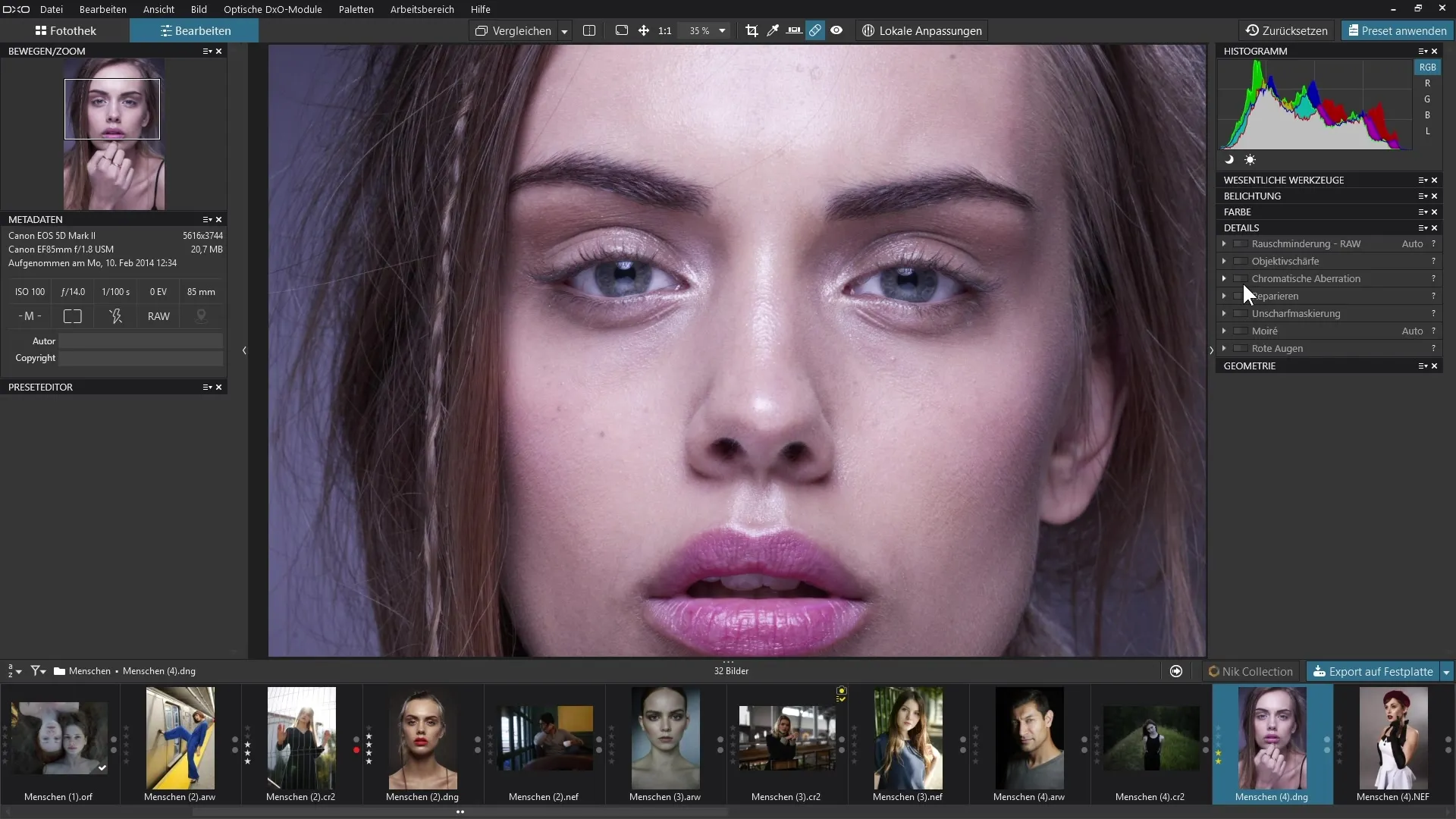Click Export auf Festplatte
1456x819 pixels.
1373,672
